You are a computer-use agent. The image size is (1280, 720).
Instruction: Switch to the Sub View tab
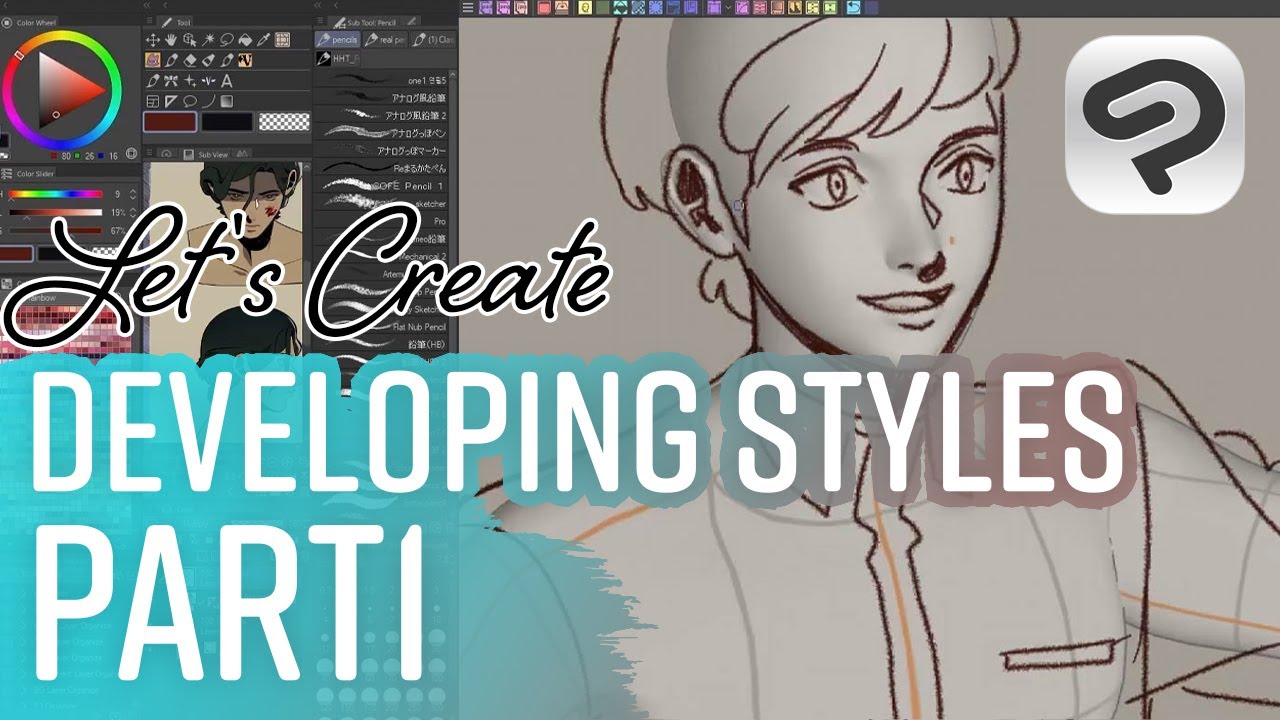pyautogui.click(x=205, y=154)
